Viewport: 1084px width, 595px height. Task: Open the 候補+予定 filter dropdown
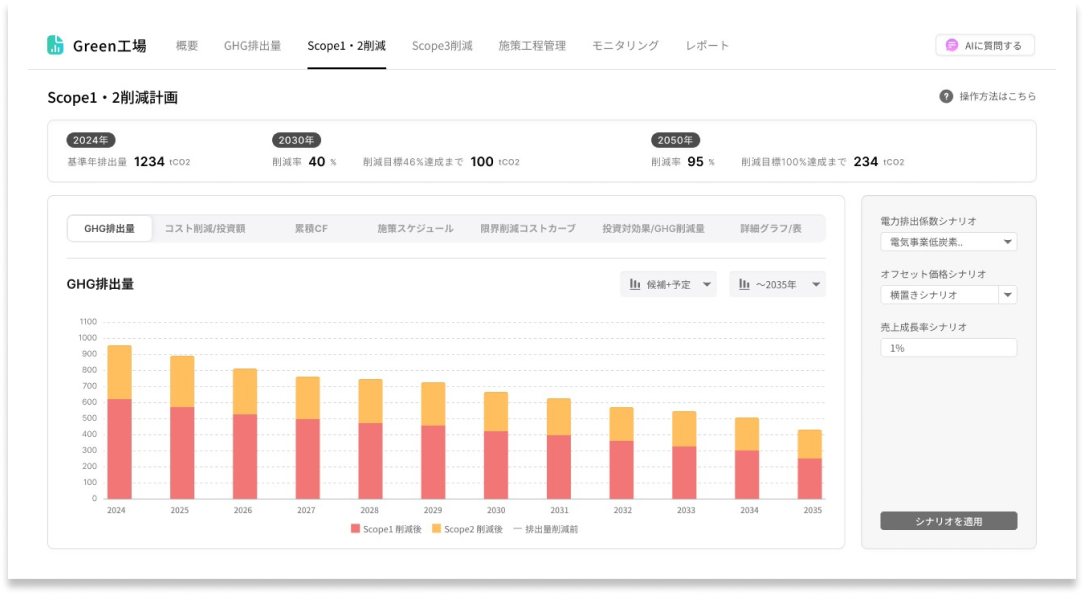(x=668, y=285)
